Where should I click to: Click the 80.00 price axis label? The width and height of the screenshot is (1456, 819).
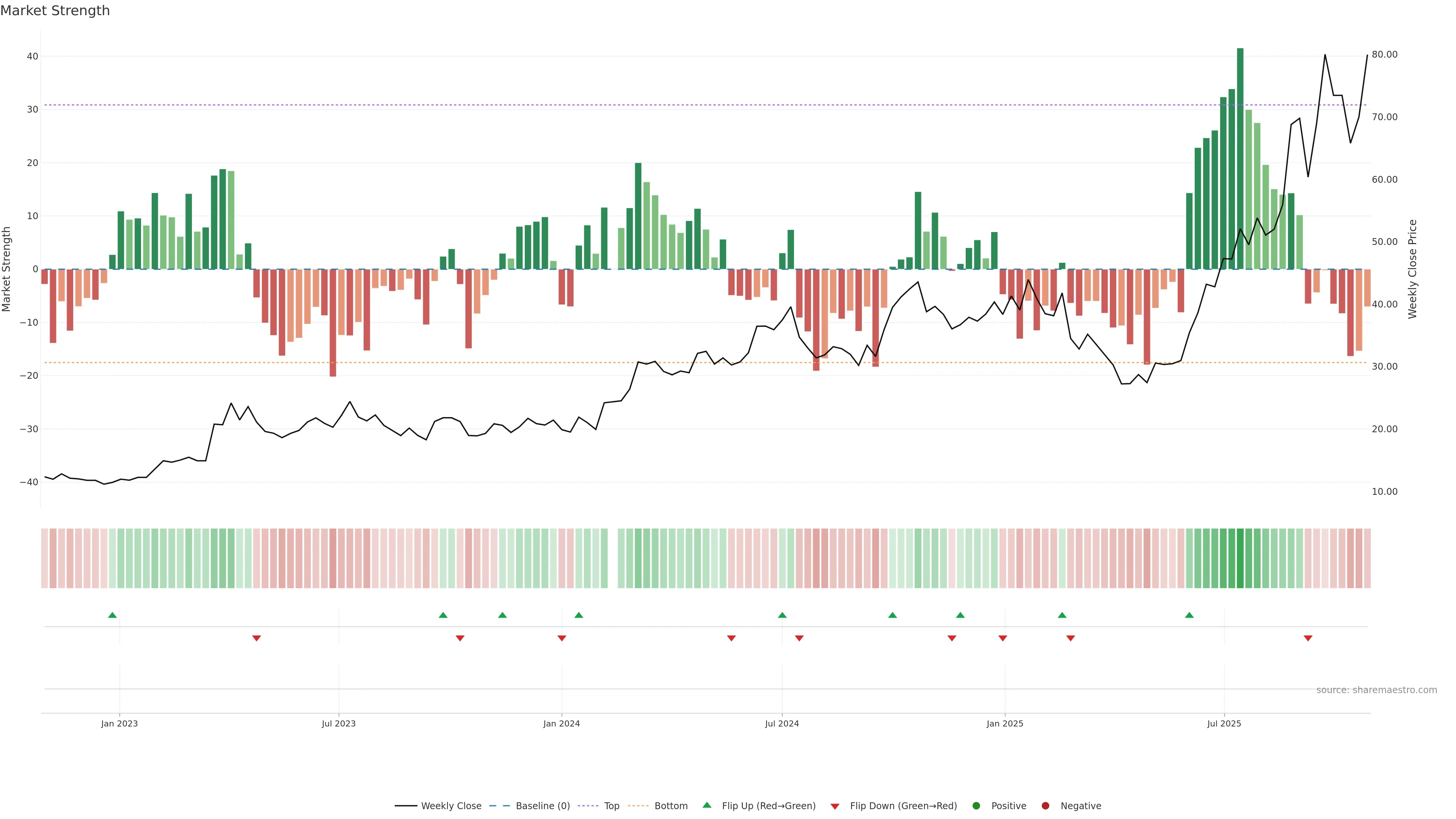(1384, 54)
